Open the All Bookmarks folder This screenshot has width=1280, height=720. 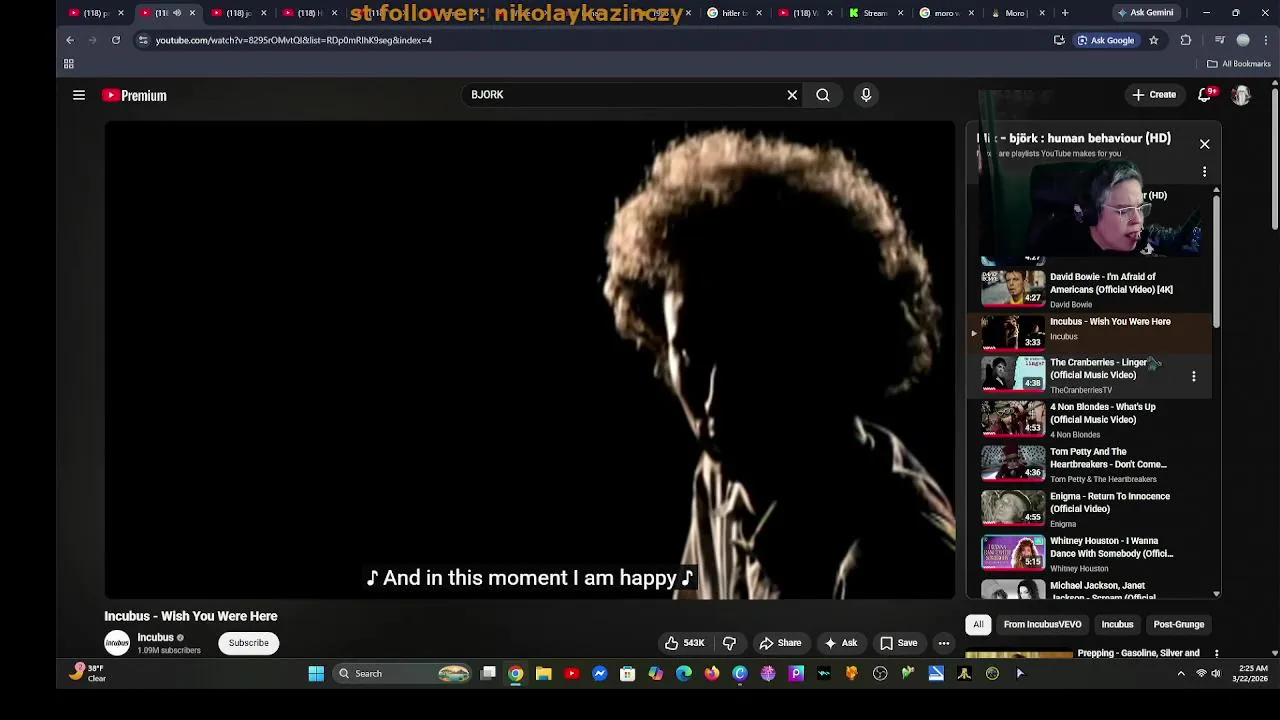(1238, 64)
